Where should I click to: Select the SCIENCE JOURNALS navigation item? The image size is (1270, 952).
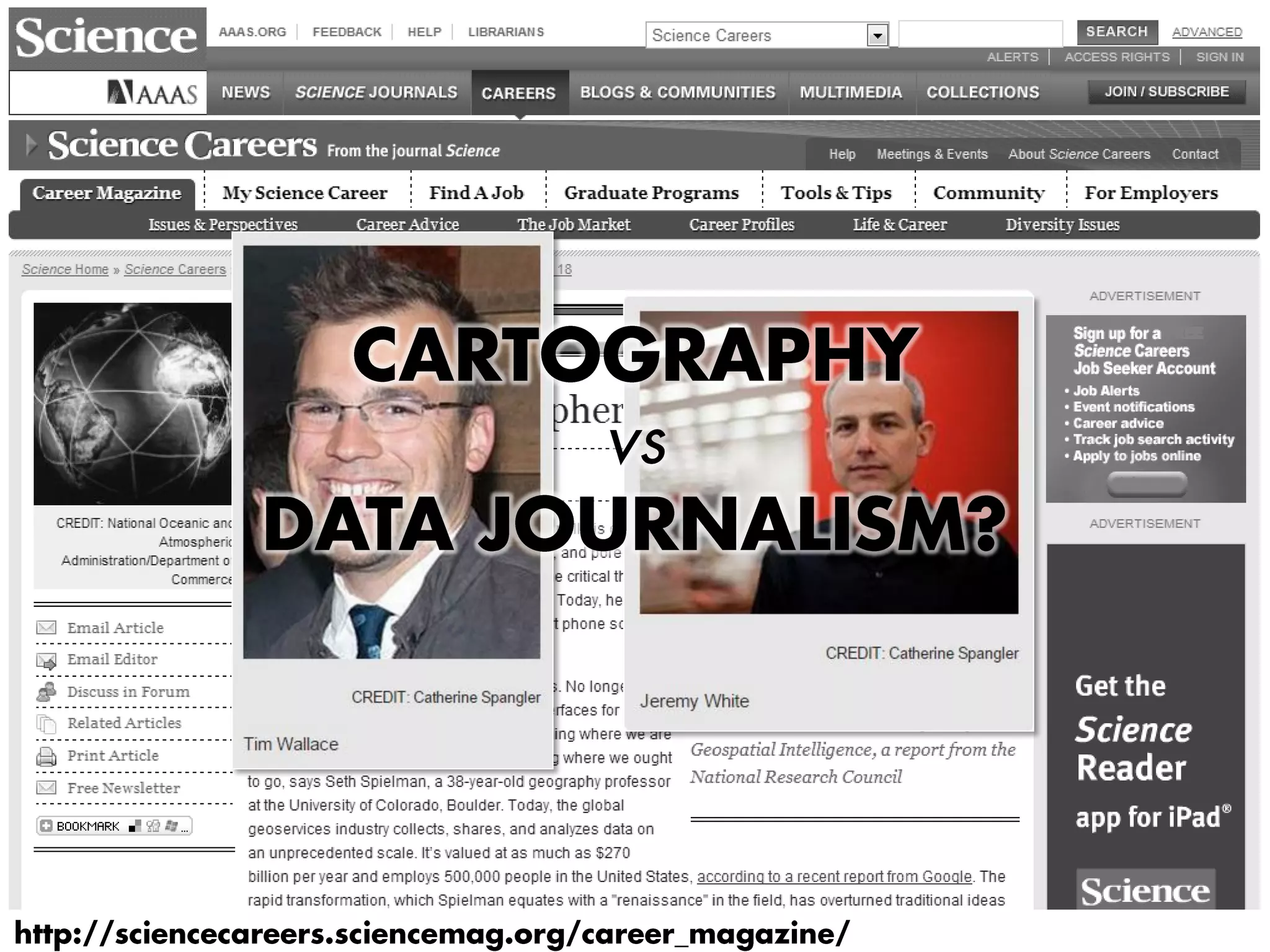376,92
